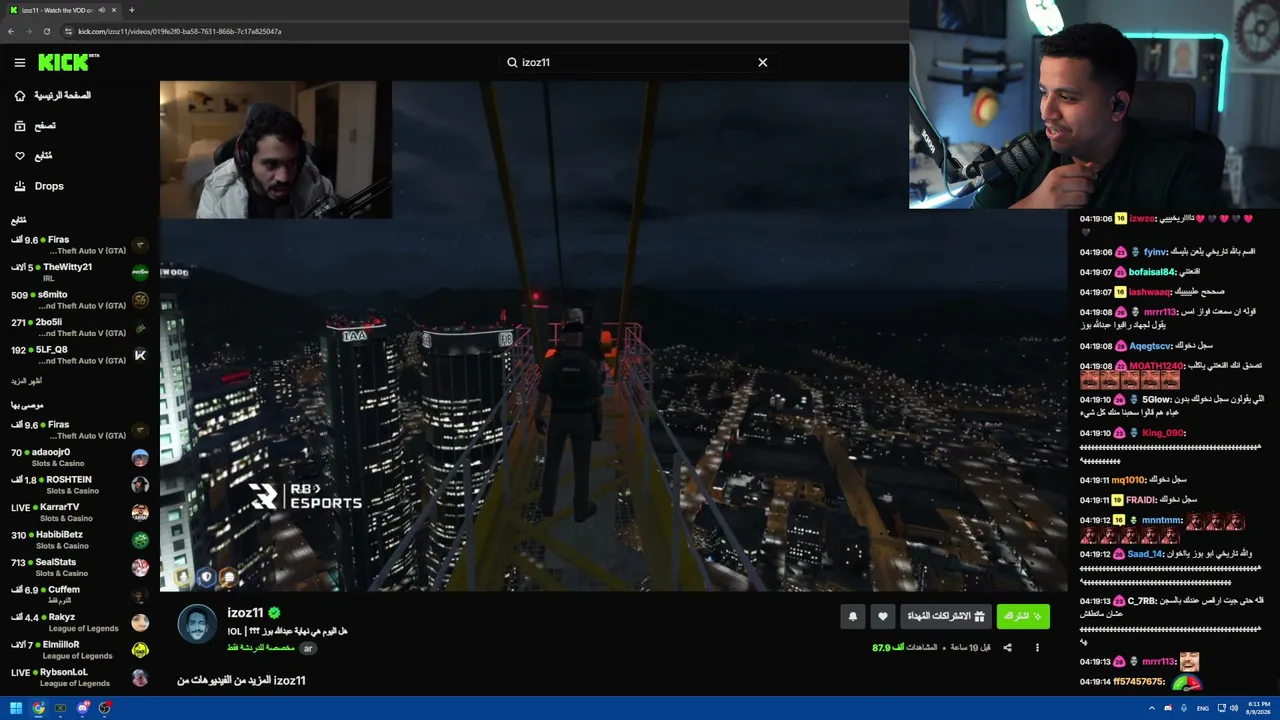Click Gift Subs (الاشتراكات المهداة) button

click(945, 617)
